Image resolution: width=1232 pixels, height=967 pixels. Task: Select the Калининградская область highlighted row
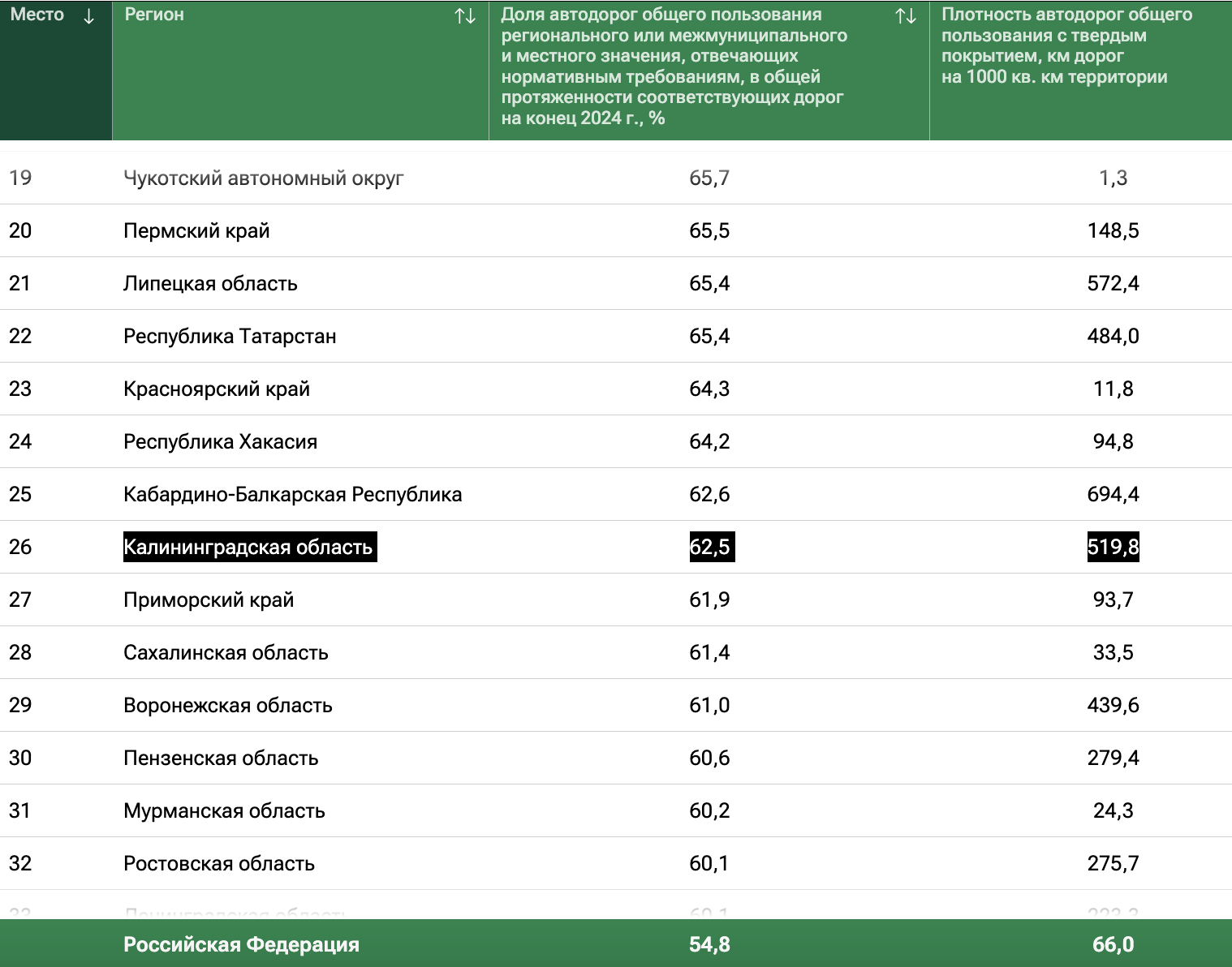coord(616,547)
